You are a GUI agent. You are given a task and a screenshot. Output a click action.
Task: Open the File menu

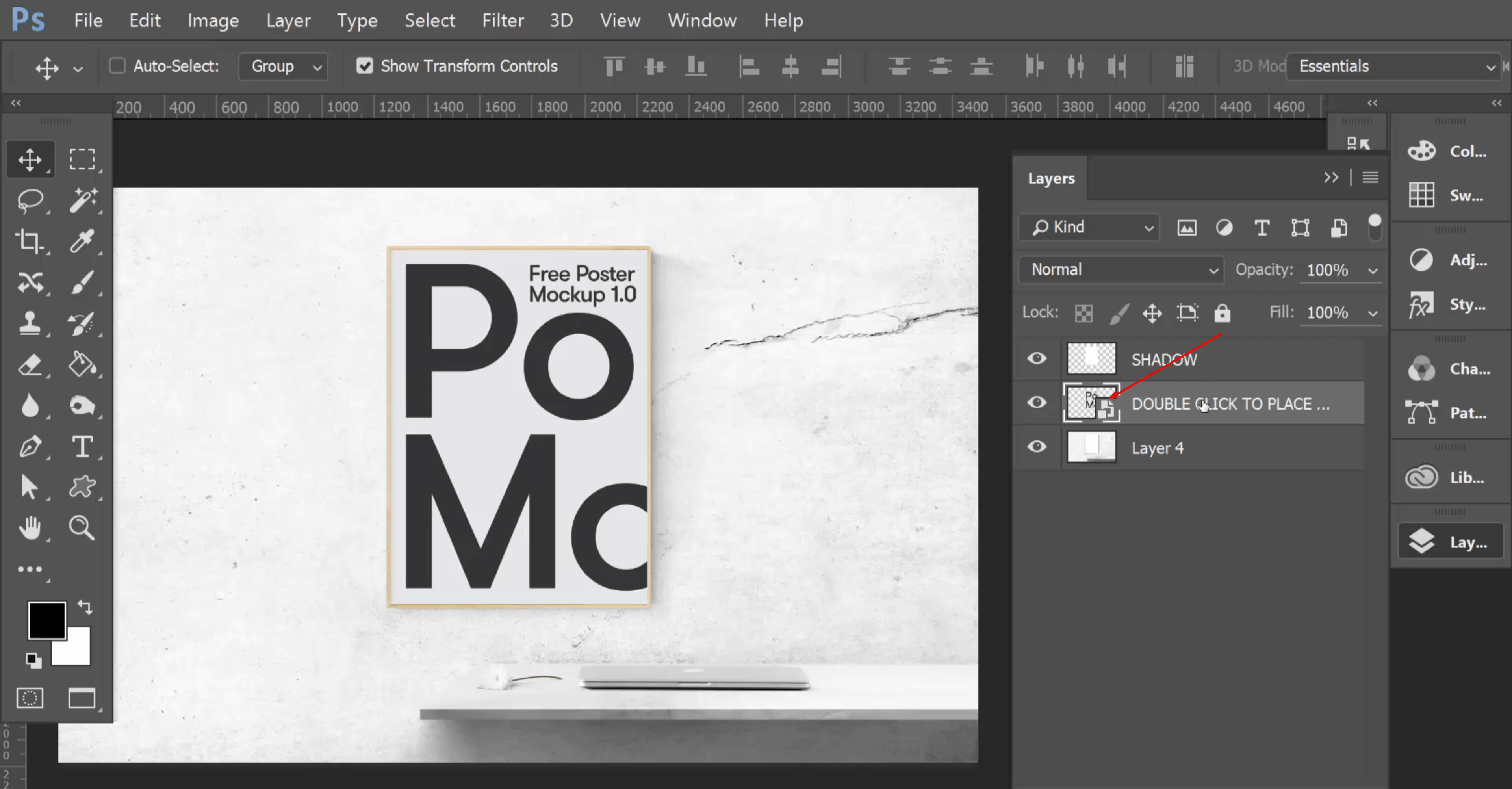88,20
